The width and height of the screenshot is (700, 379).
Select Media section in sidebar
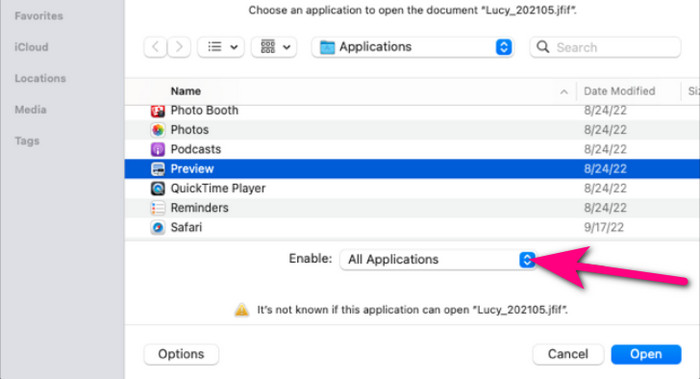pos(30,109)
